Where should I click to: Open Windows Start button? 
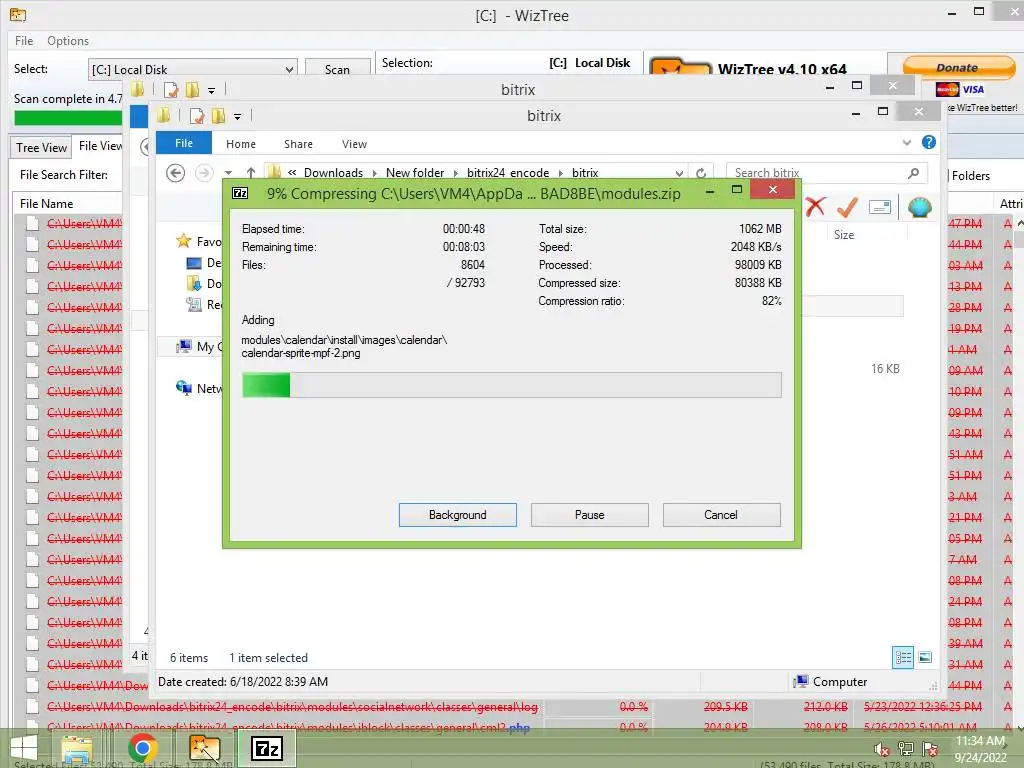pos(24,748)
